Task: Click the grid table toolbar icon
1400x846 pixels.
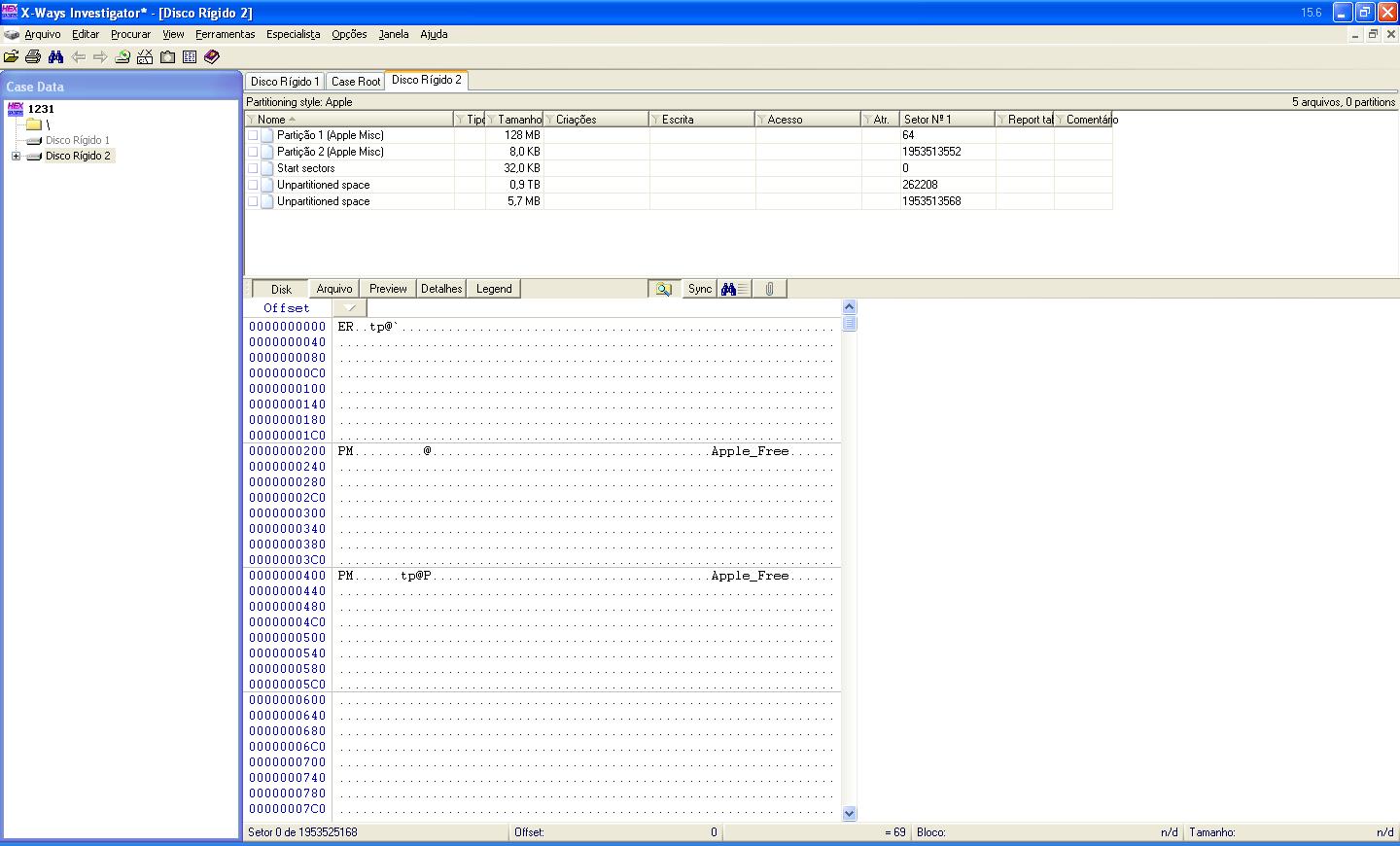Action: point(190,57)
